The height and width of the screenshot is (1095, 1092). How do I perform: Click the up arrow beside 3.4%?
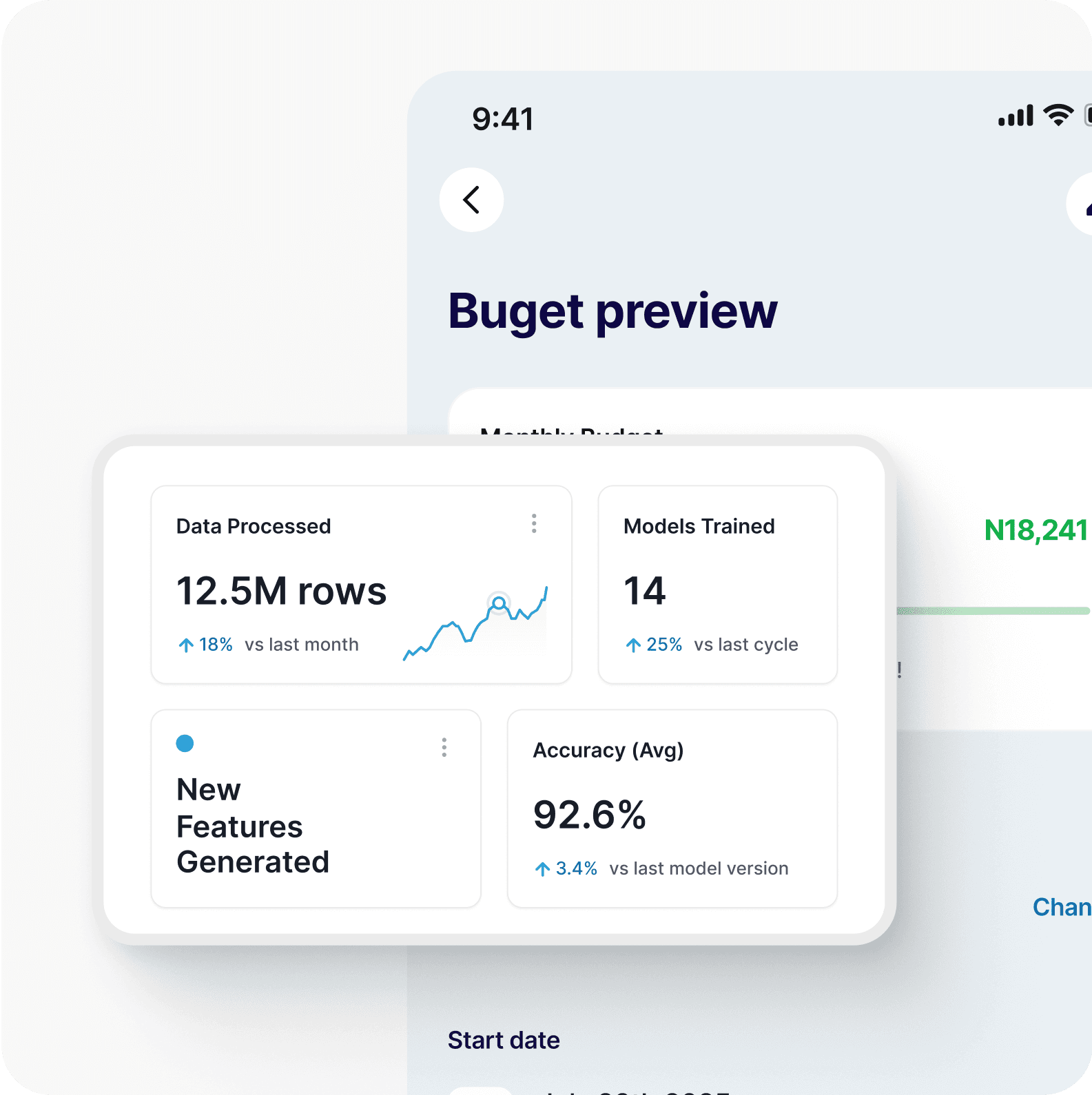click(543, 869)
